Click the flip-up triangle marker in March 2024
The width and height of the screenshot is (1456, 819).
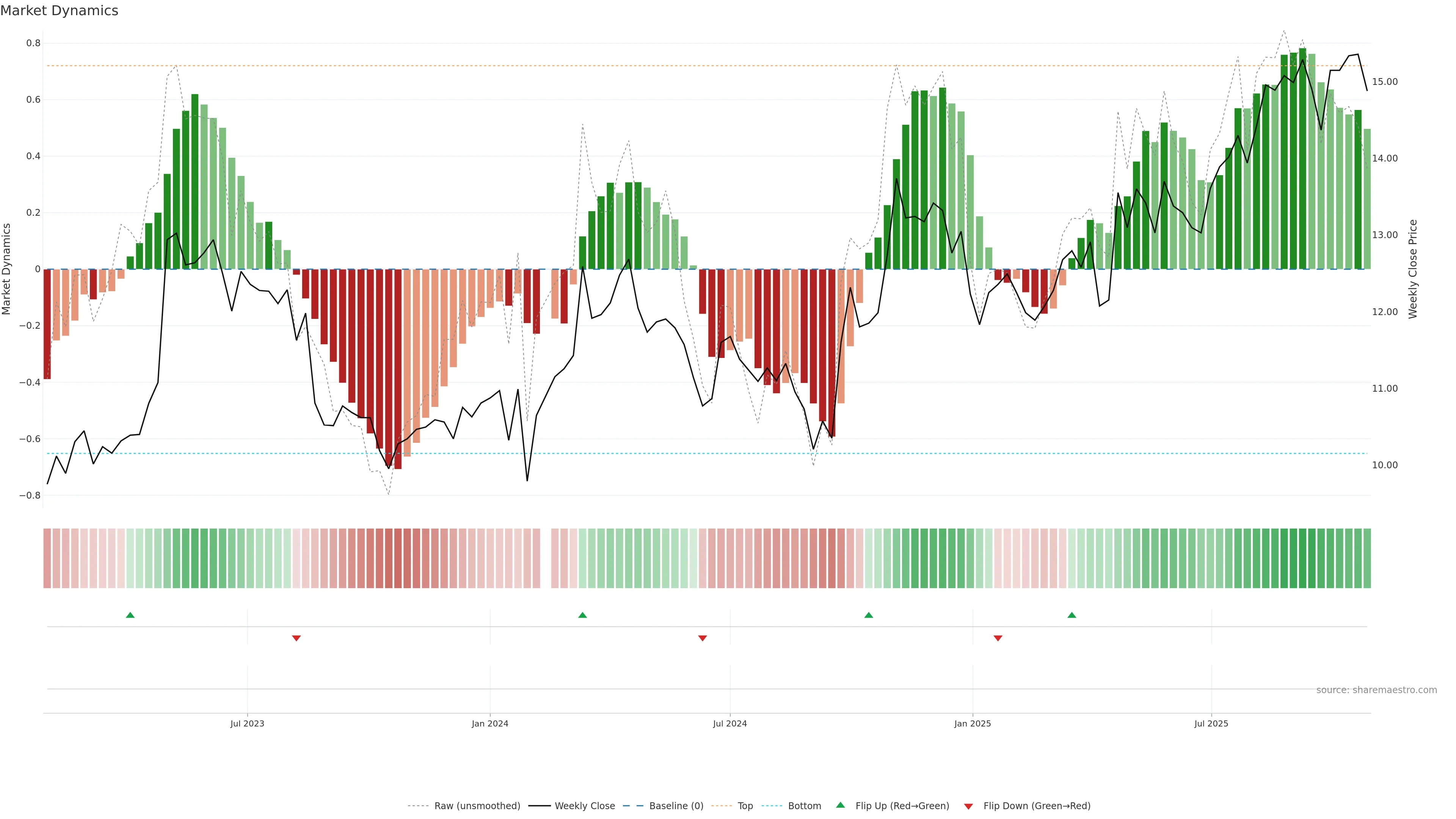583,615
